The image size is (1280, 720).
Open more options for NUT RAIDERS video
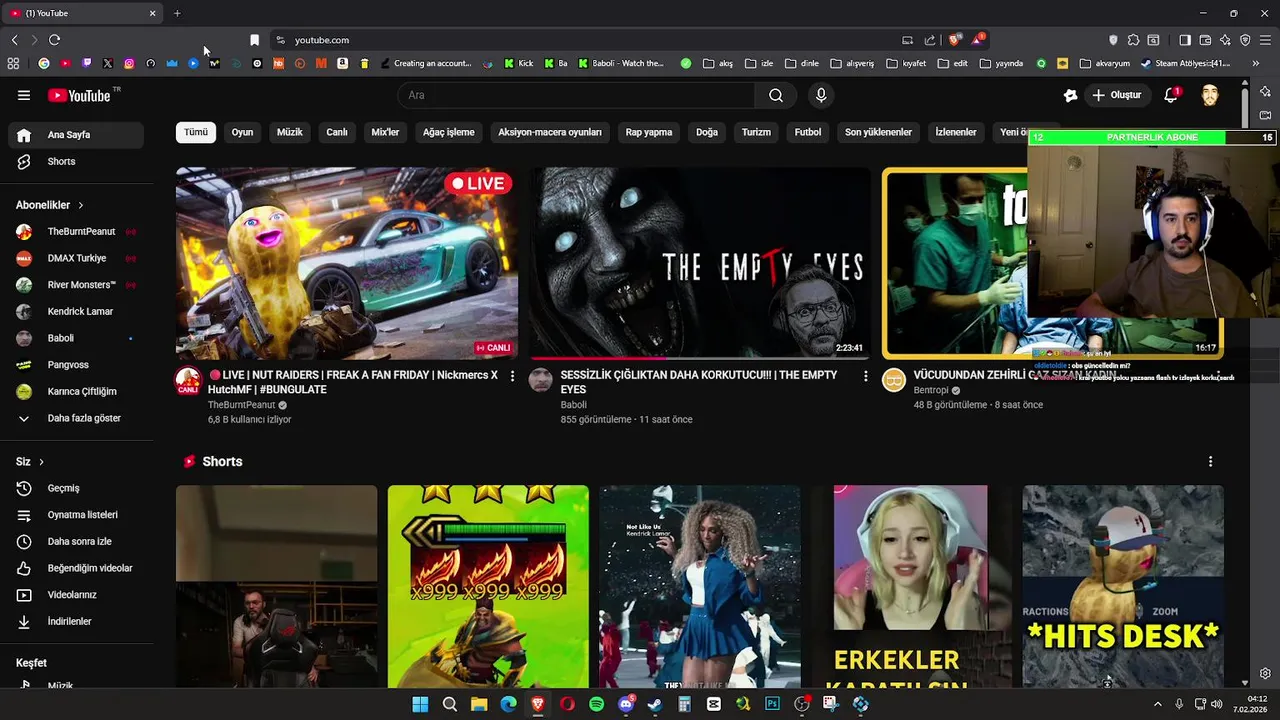pos(513,376)
